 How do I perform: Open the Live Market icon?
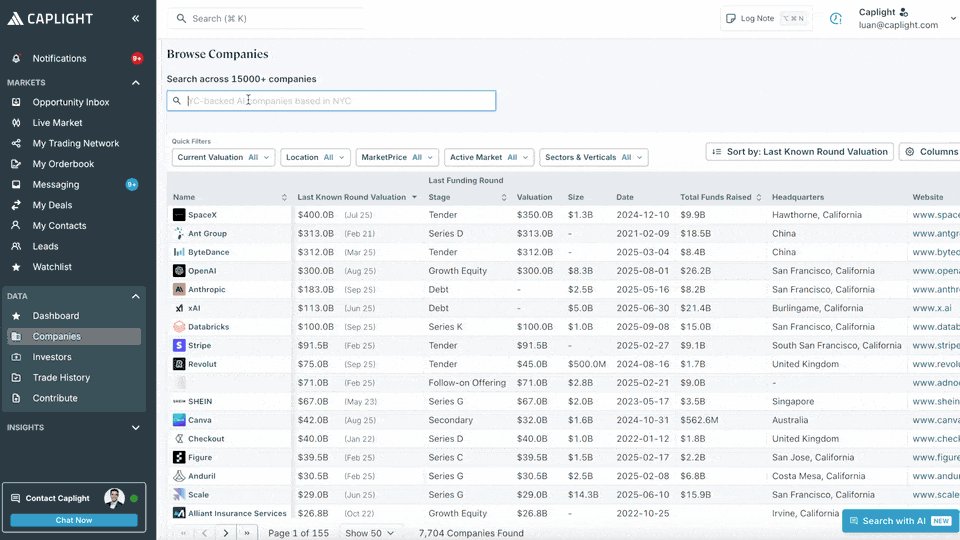(x=17, y=122)
